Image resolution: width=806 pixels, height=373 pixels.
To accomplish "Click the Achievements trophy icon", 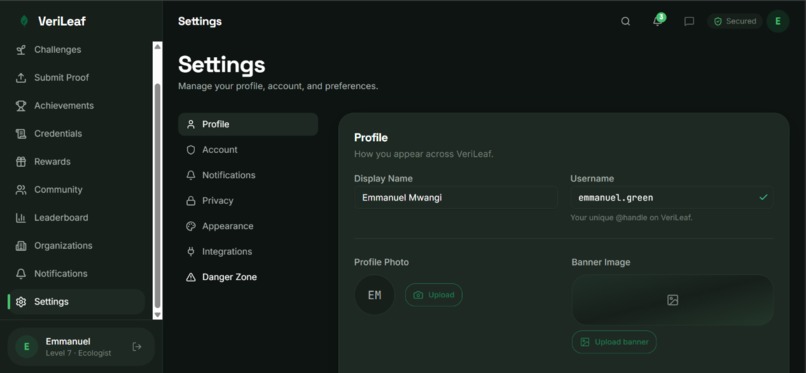I will (21, 106).
